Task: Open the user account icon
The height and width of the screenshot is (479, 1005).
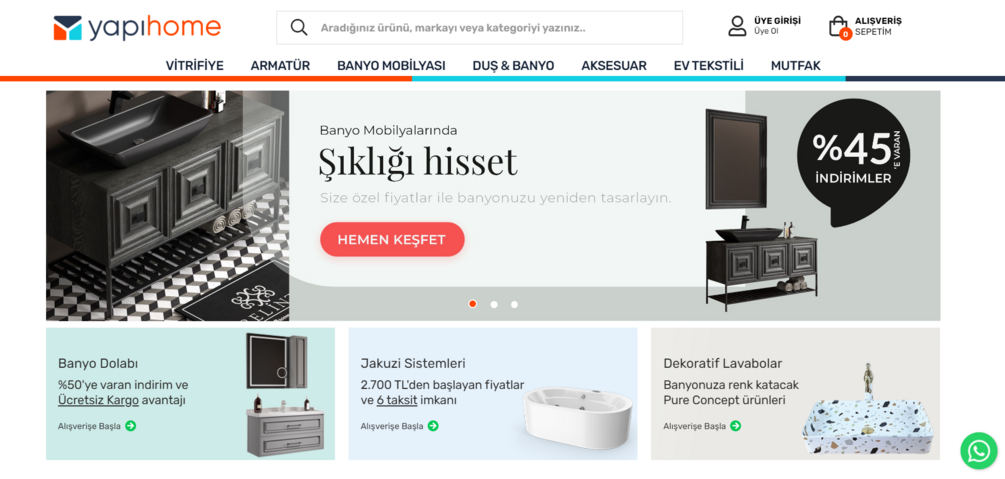Action: click(738, 26)
